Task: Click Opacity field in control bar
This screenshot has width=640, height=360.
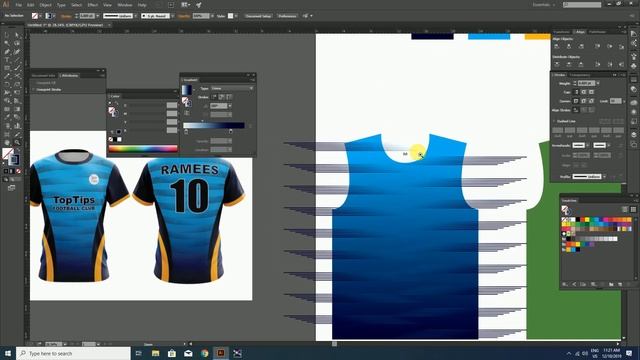Action: (x=200, y=16)
